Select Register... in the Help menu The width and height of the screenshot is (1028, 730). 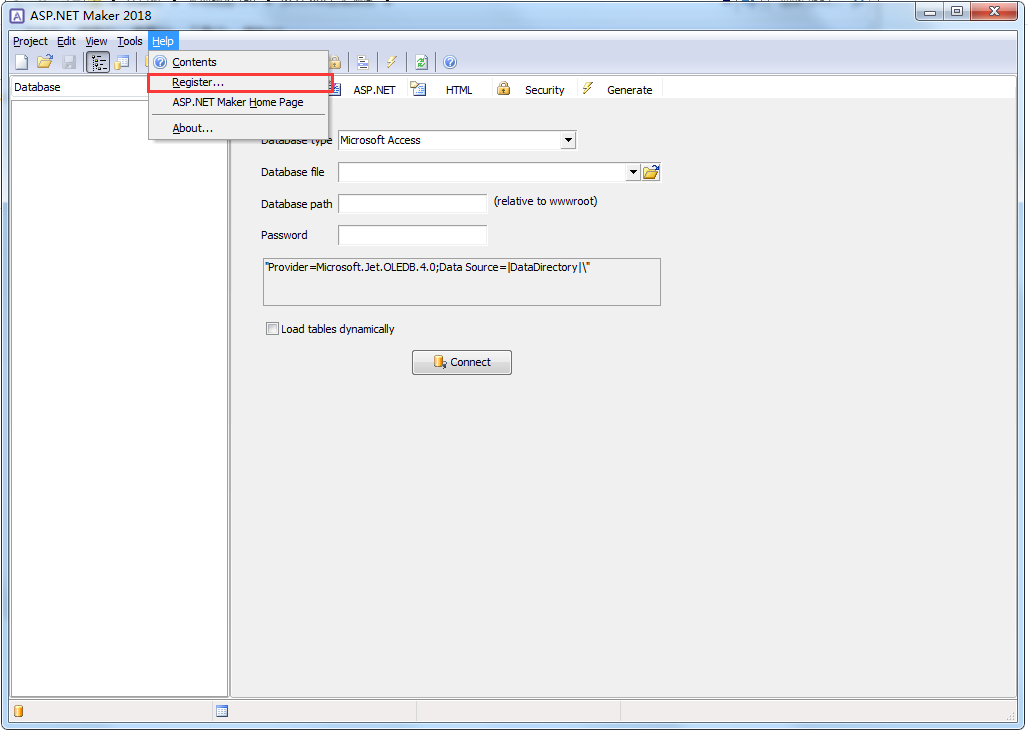(240, 83)
